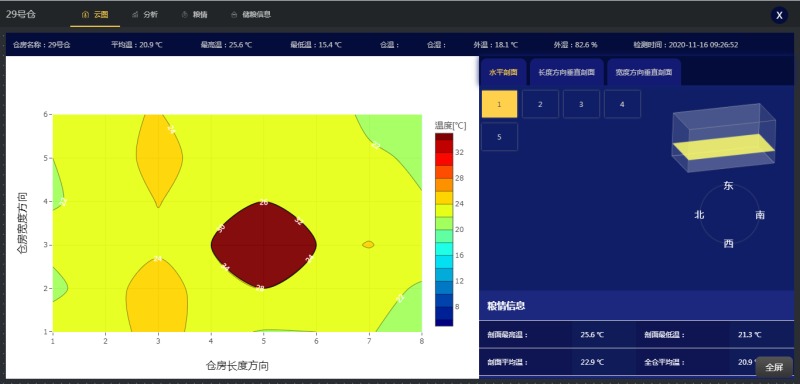Click the 分析 chart icon
This screenshot has width=800, height=384.
tap(135, 15)
